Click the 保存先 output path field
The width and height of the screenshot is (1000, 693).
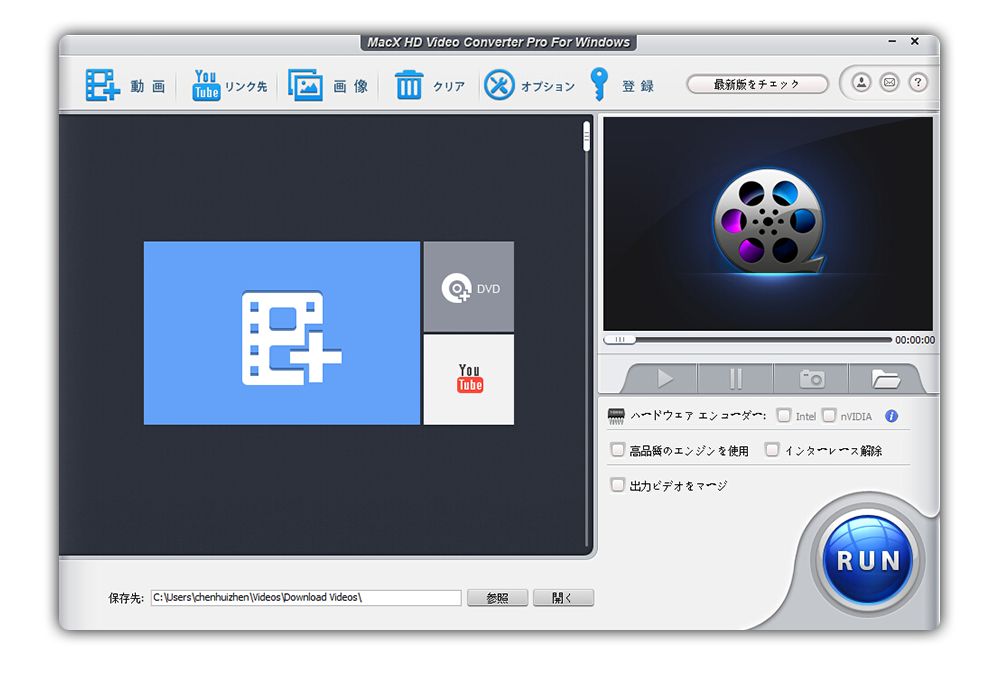coord(306,597)
